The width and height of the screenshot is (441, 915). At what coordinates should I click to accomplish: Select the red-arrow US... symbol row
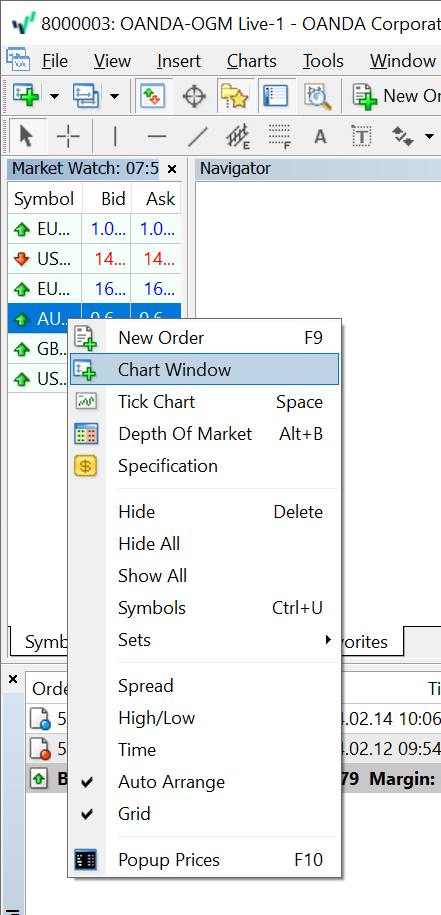[x=94, y=259]
